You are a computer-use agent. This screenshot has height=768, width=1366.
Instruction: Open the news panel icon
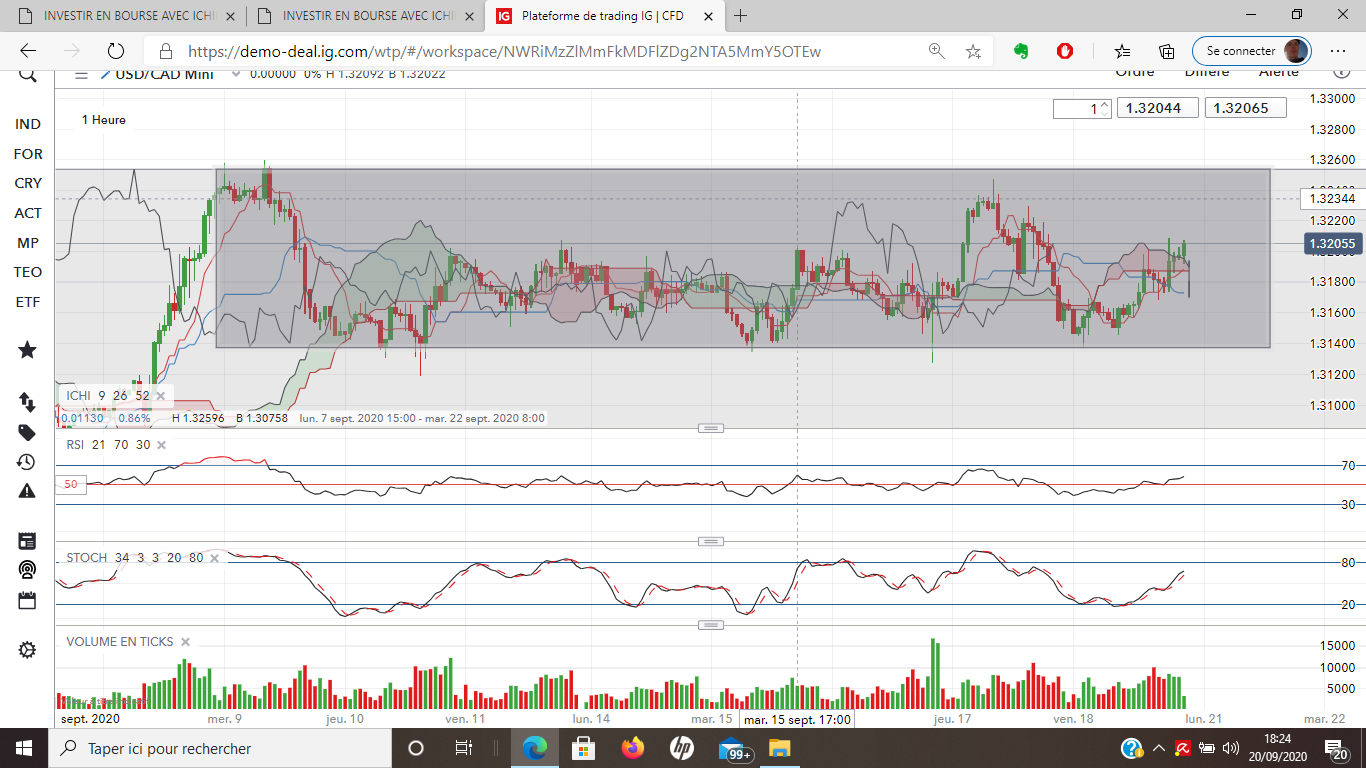click(27, 541)
